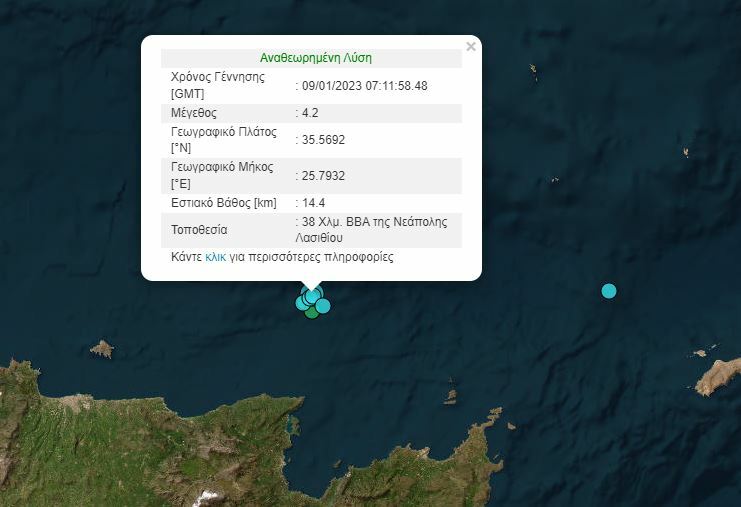
Task: Click the small island off Crete's northwest coast
Action: pos(101,349)
